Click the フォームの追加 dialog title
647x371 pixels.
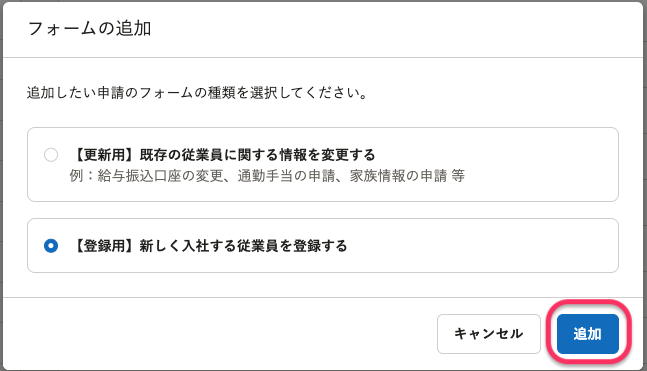(89, 28)
